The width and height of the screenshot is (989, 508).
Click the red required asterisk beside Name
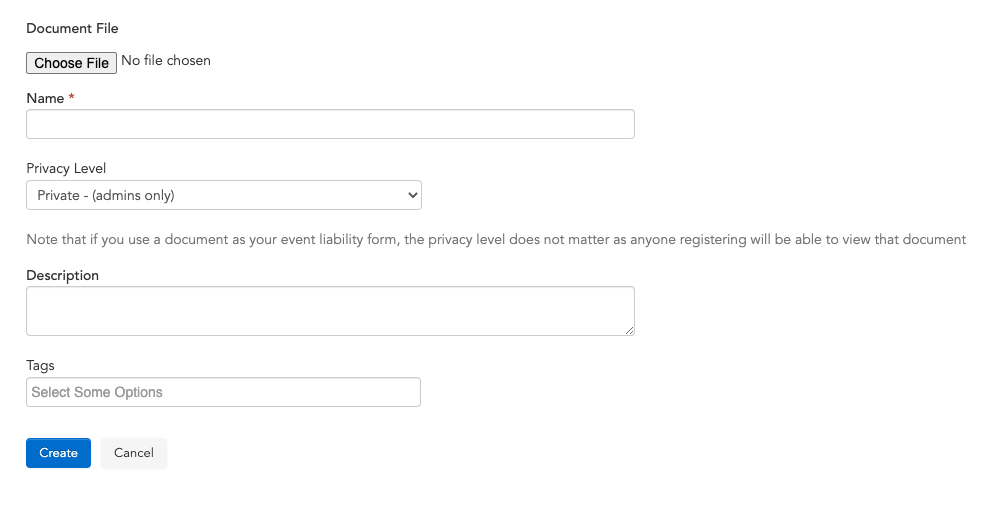tap(71, 97)
